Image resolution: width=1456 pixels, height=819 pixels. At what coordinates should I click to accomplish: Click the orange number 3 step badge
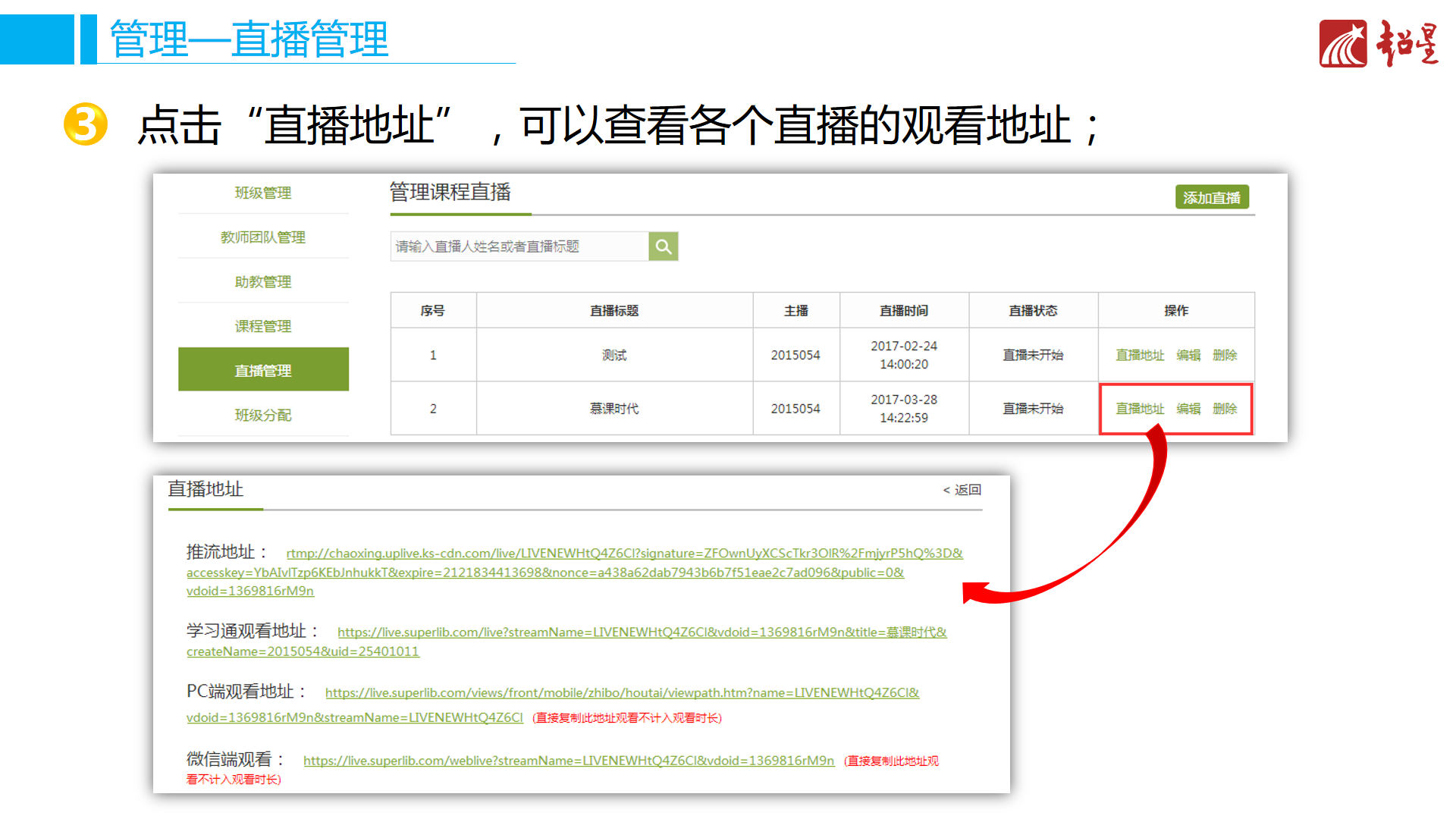(x=85, y=124)
